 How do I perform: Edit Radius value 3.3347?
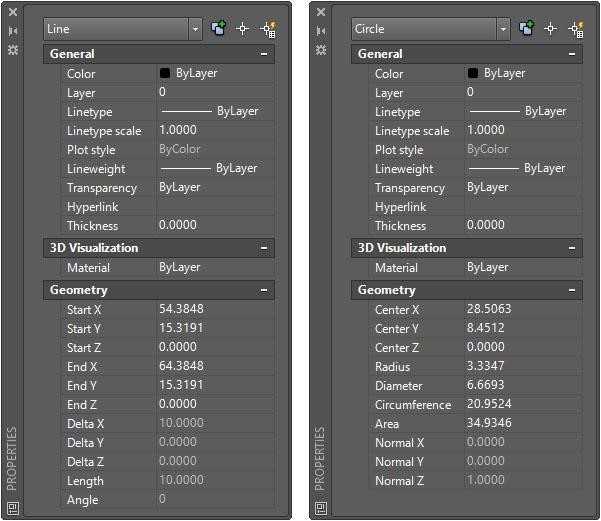[x=524, y=366]
